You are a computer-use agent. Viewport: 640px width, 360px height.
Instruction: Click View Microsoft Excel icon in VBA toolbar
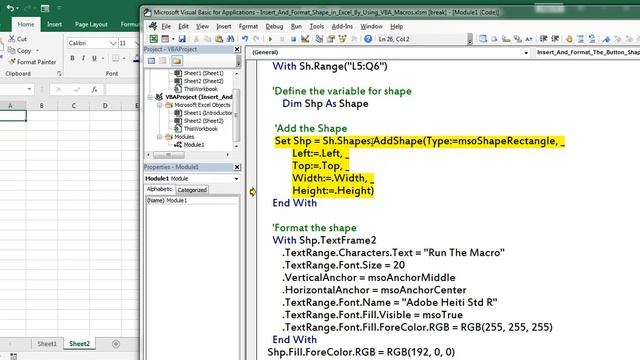click(153, 39)
